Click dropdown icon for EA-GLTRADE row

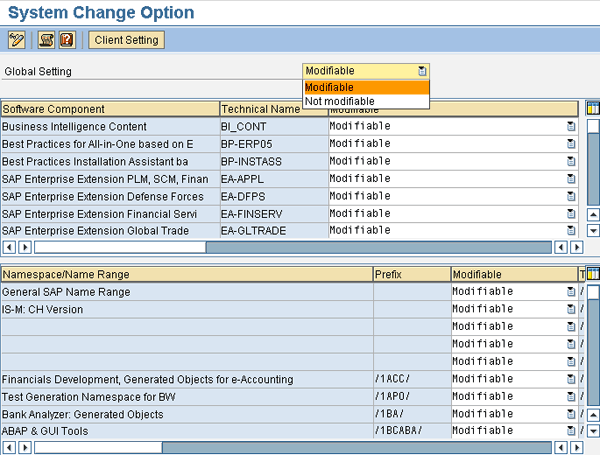[571, 230]
